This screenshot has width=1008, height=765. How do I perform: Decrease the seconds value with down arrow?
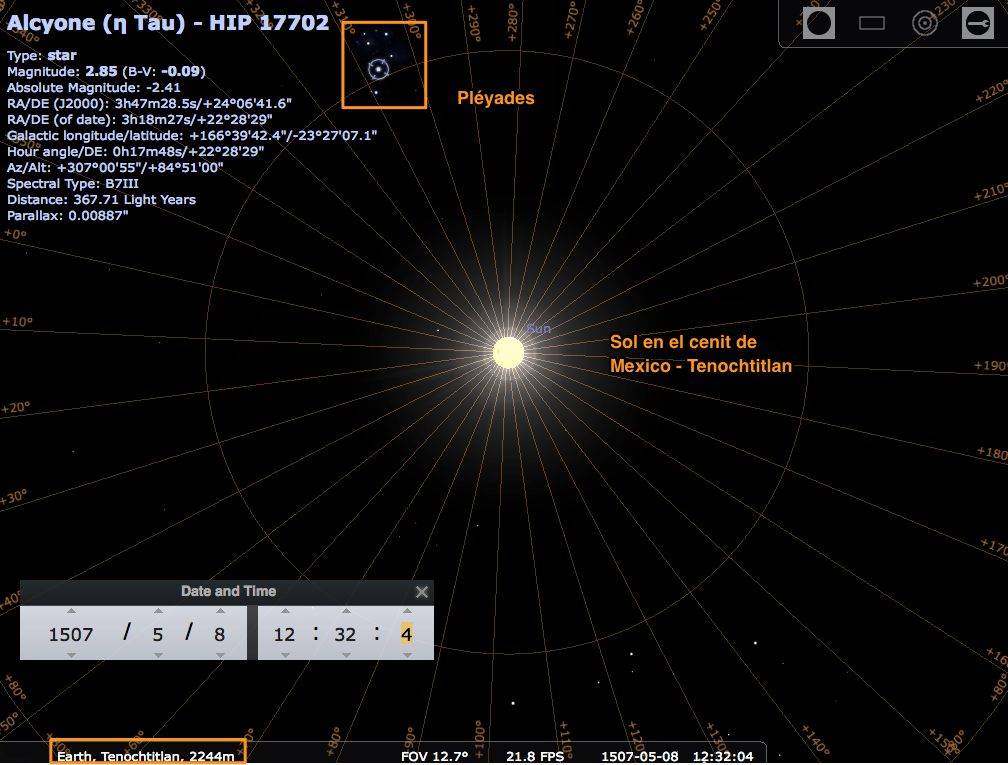(x=407, y=655)
